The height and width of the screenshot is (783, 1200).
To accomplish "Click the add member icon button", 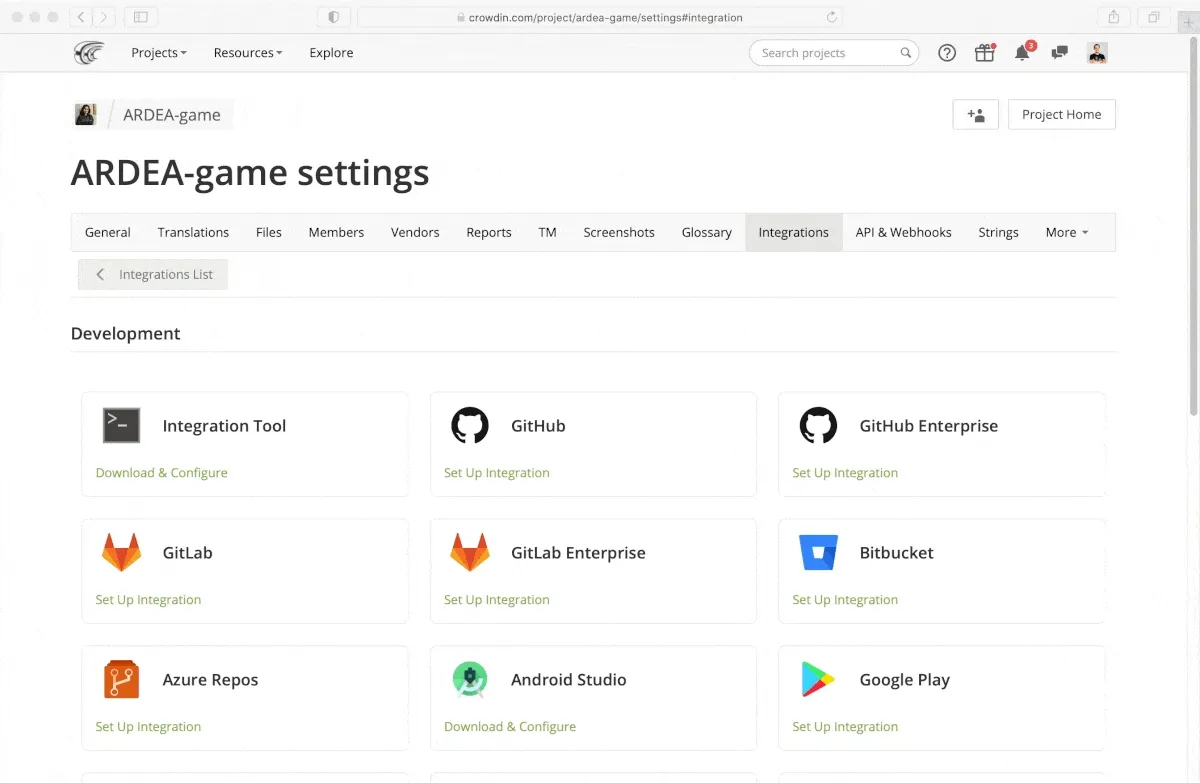I will (x=976, y=115).
